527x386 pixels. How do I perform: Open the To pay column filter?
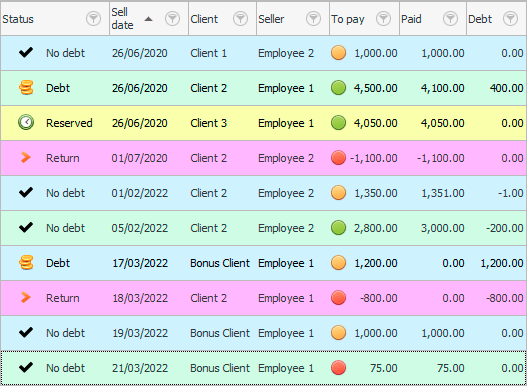pos(383,19)
